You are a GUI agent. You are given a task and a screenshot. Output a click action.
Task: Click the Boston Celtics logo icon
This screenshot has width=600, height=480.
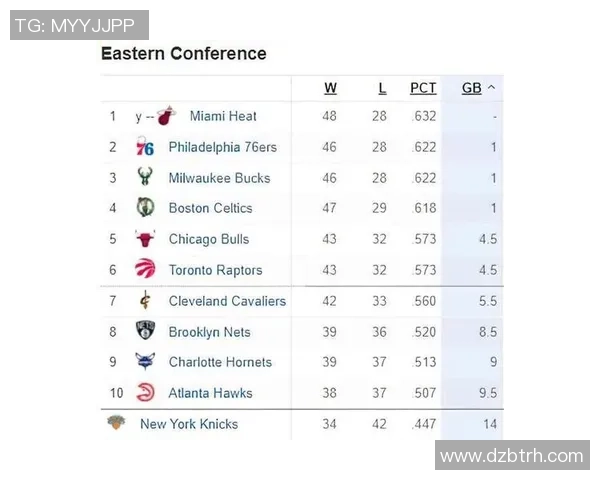click(x=145, y=208)
